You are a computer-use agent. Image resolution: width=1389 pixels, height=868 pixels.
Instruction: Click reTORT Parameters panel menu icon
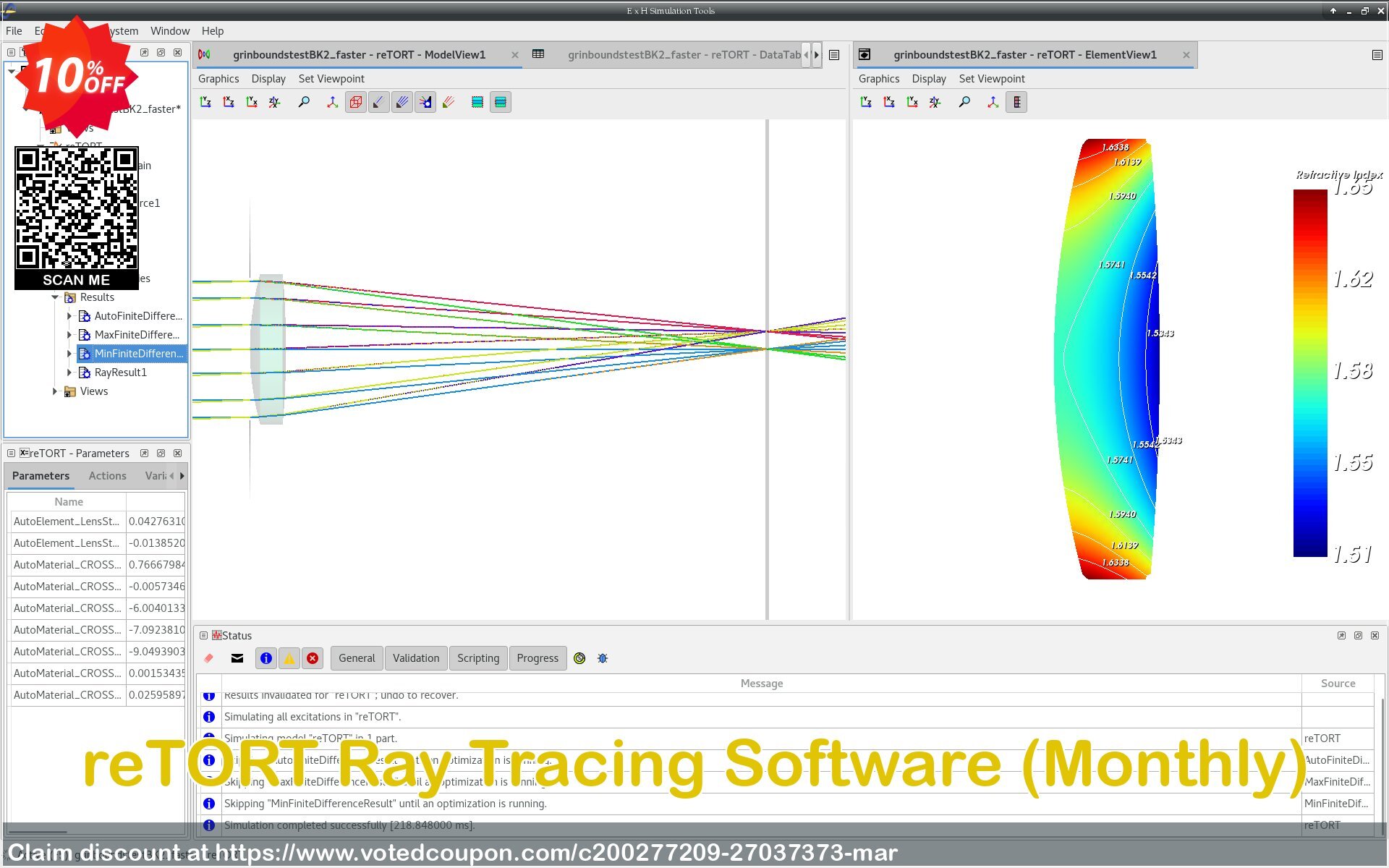tap(11, 454)
